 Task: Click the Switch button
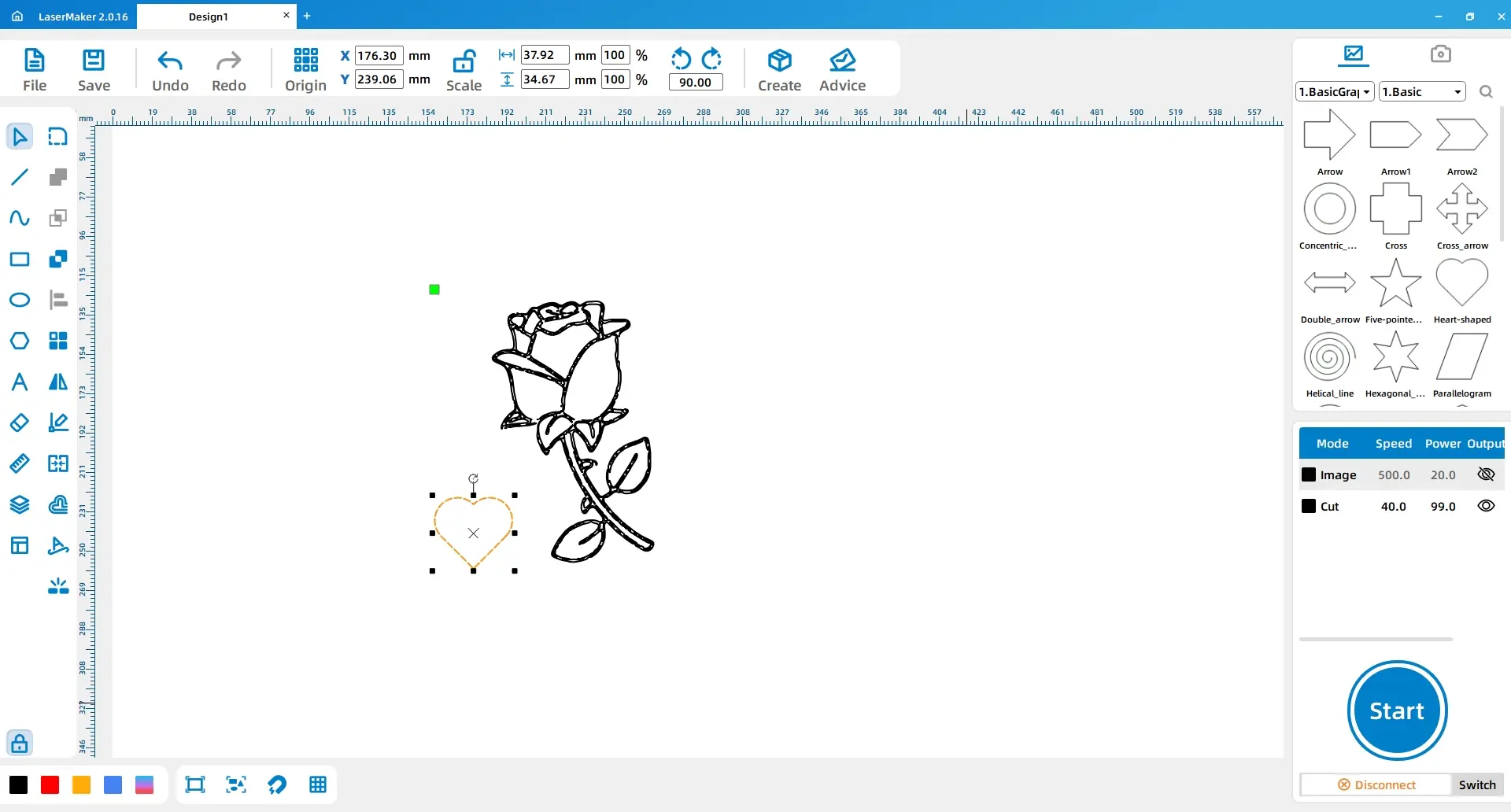[x=1477, y=784]
